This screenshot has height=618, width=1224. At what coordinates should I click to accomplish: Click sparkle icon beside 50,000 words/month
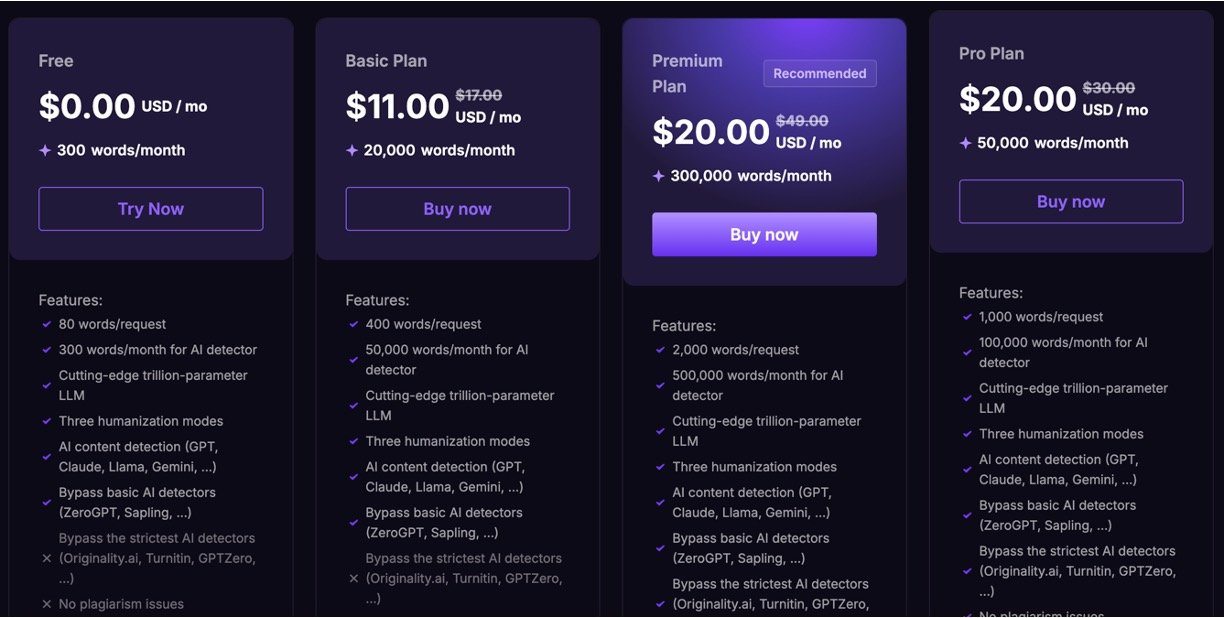point(965,143)
